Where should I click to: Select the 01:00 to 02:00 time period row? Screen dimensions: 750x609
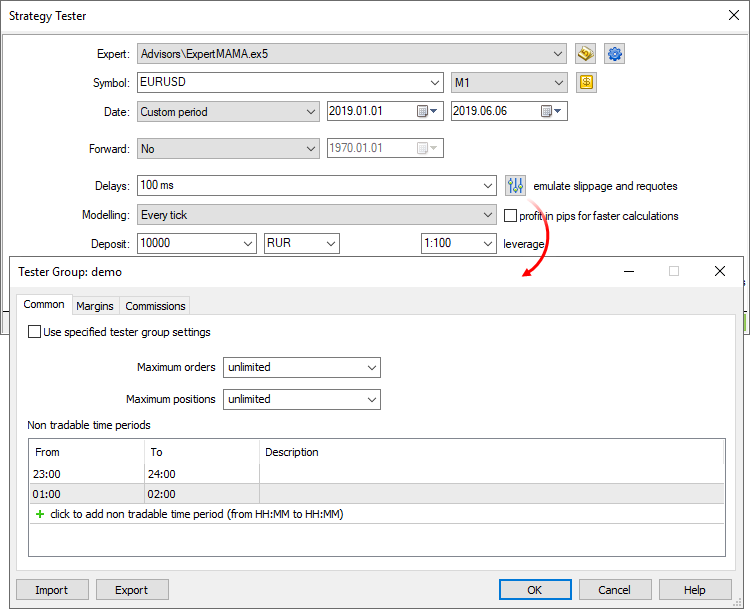(x=200, y=494)
